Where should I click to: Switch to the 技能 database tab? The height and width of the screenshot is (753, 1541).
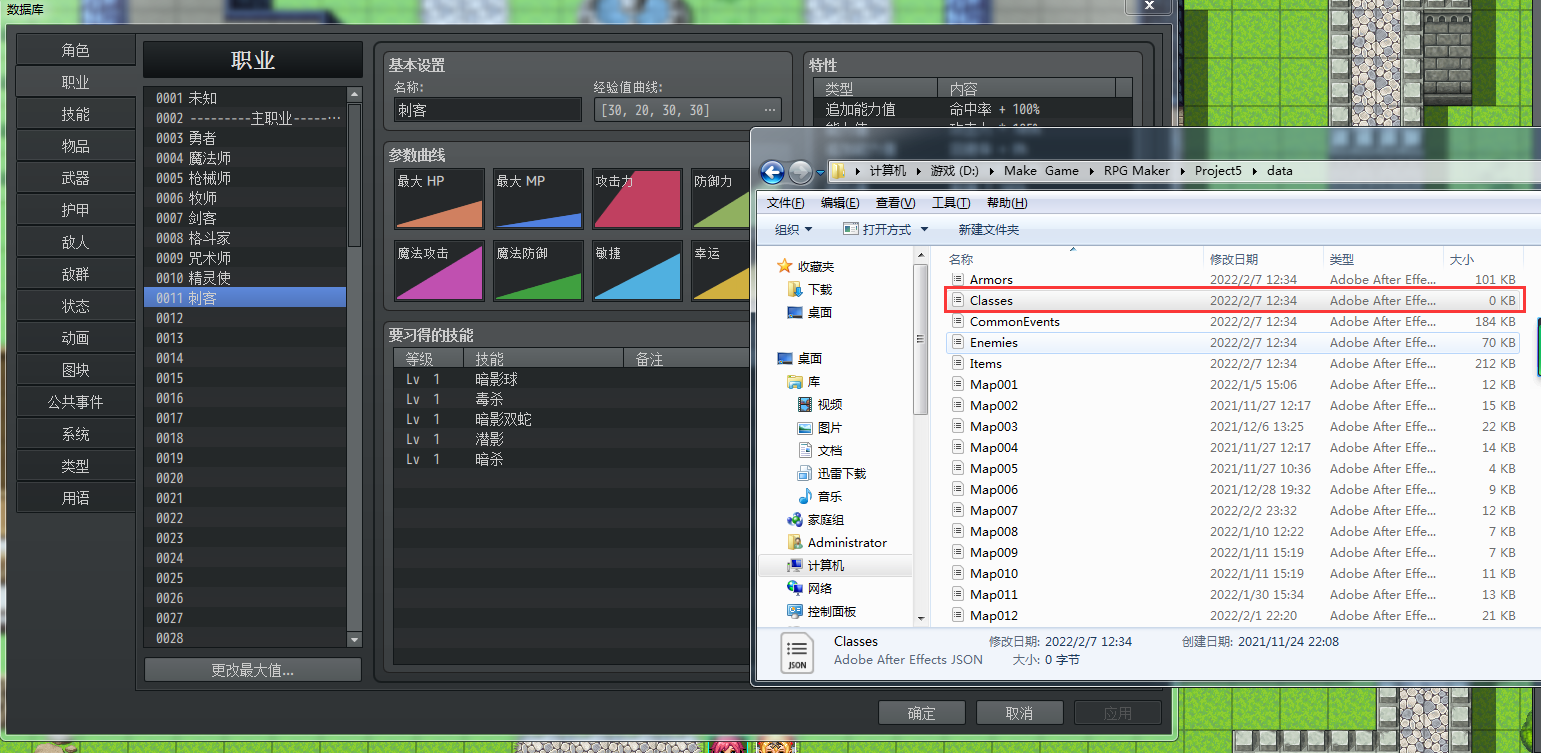pyautogui.click(x=76, y=114)
